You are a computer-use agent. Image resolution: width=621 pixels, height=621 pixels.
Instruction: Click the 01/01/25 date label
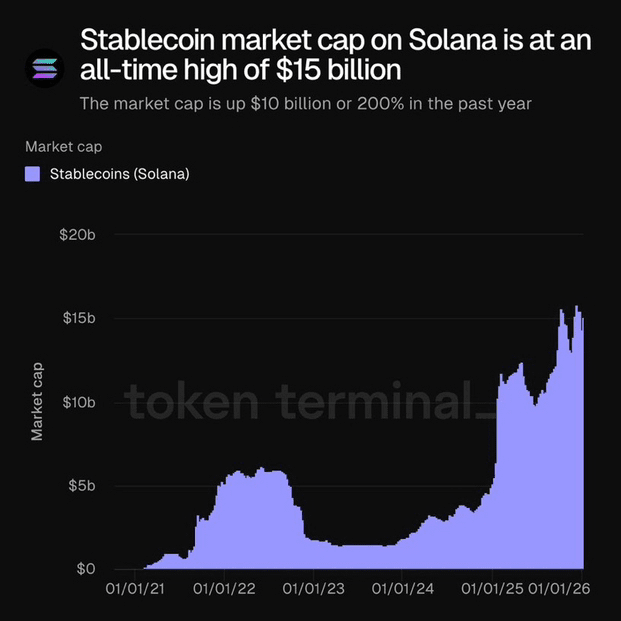(x=491, y=592)
